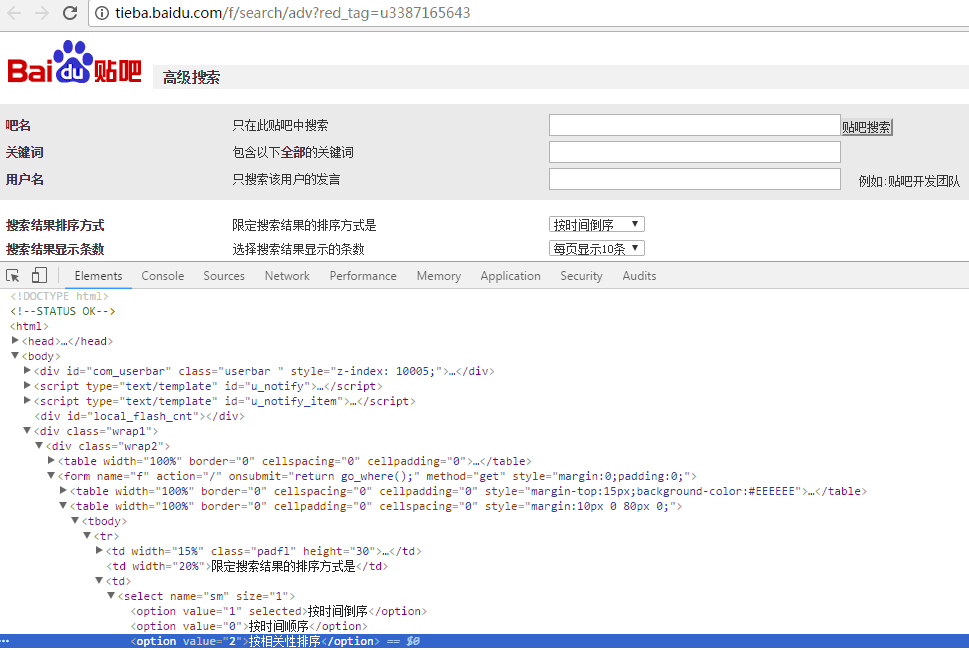Expand the table with background-color #EEEEEE
Viewport: 969px width, 650px height.
63,490
